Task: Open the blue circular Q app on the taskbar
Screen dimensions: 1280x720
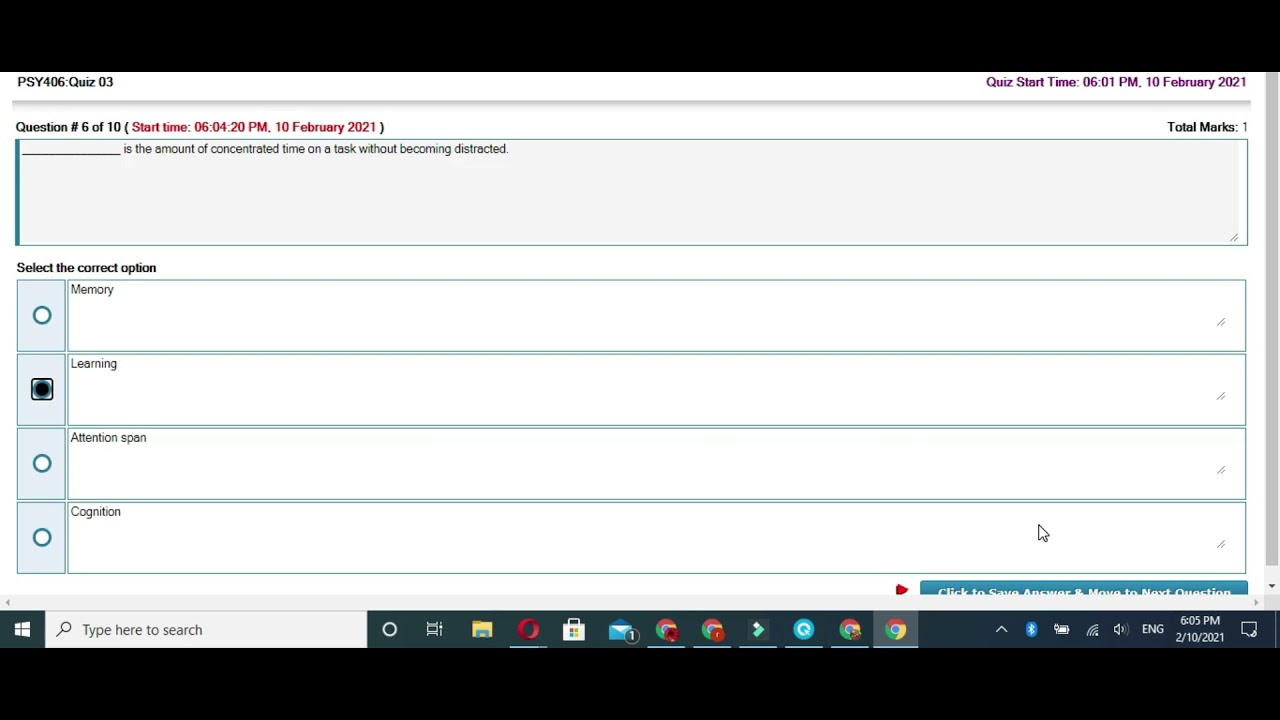Action: pyautogui.click(x=804, y=630)
